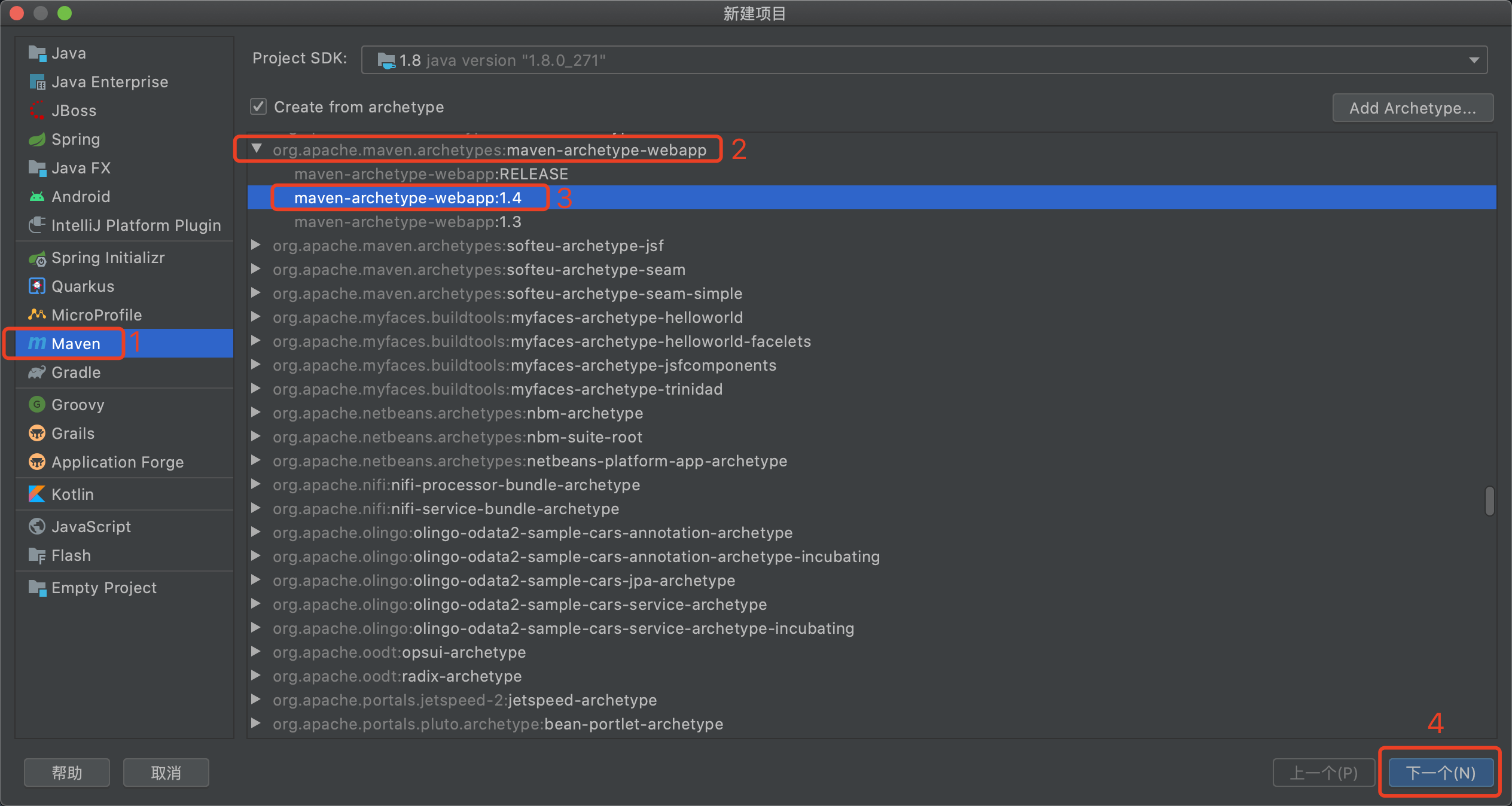Image resolution: width=1512 pixels, height=806 pixels.
Task: Choose the Kotlin category label
Action: (72, 494)
